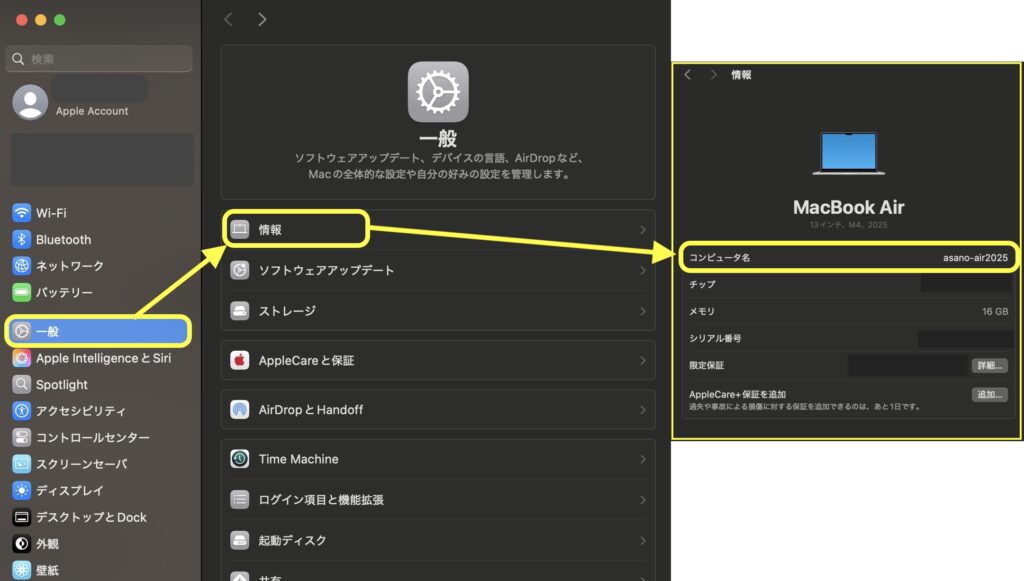1024x581 pixels.
Task: Select the ネットワーク globe icon
Action: tap(22, 266)
